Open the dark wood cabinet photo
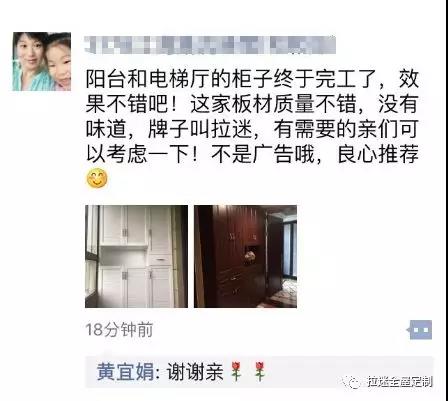Screen dimensions: 448x401 coord(245,256)
